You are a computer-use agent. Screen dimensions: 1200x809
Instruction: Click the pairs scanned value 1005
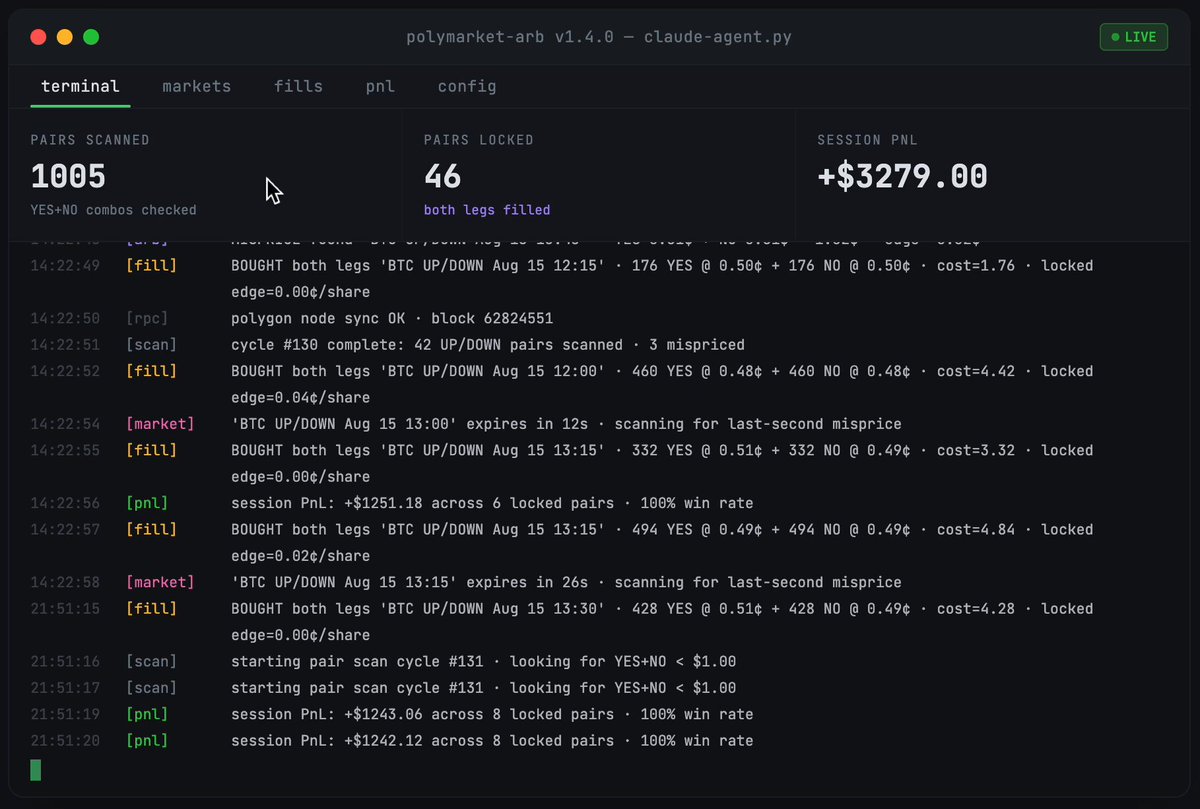coord(68,176)
